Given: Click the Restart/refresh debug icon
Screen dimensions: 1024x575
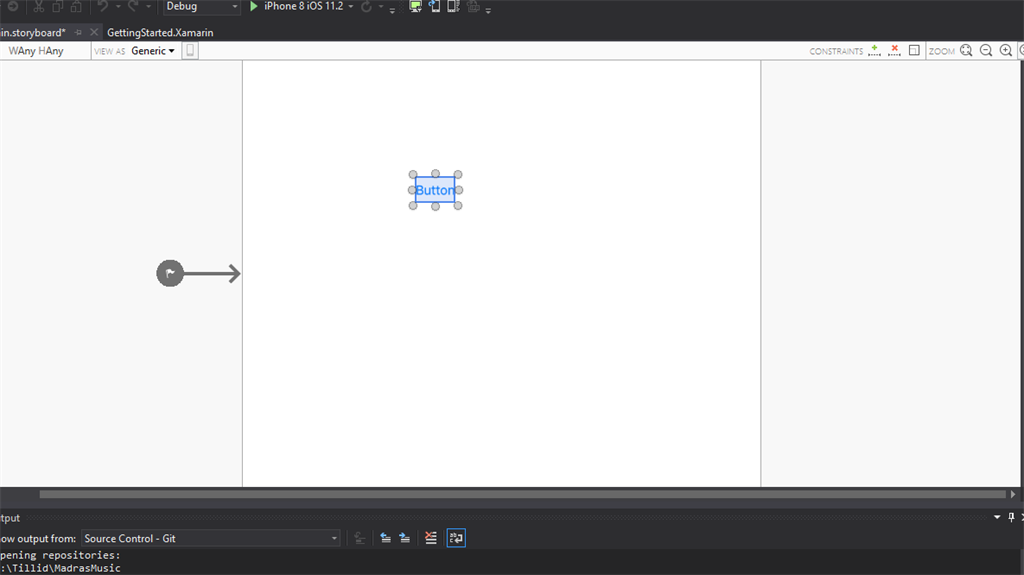Looking at the screenshot, I should 366,7.
